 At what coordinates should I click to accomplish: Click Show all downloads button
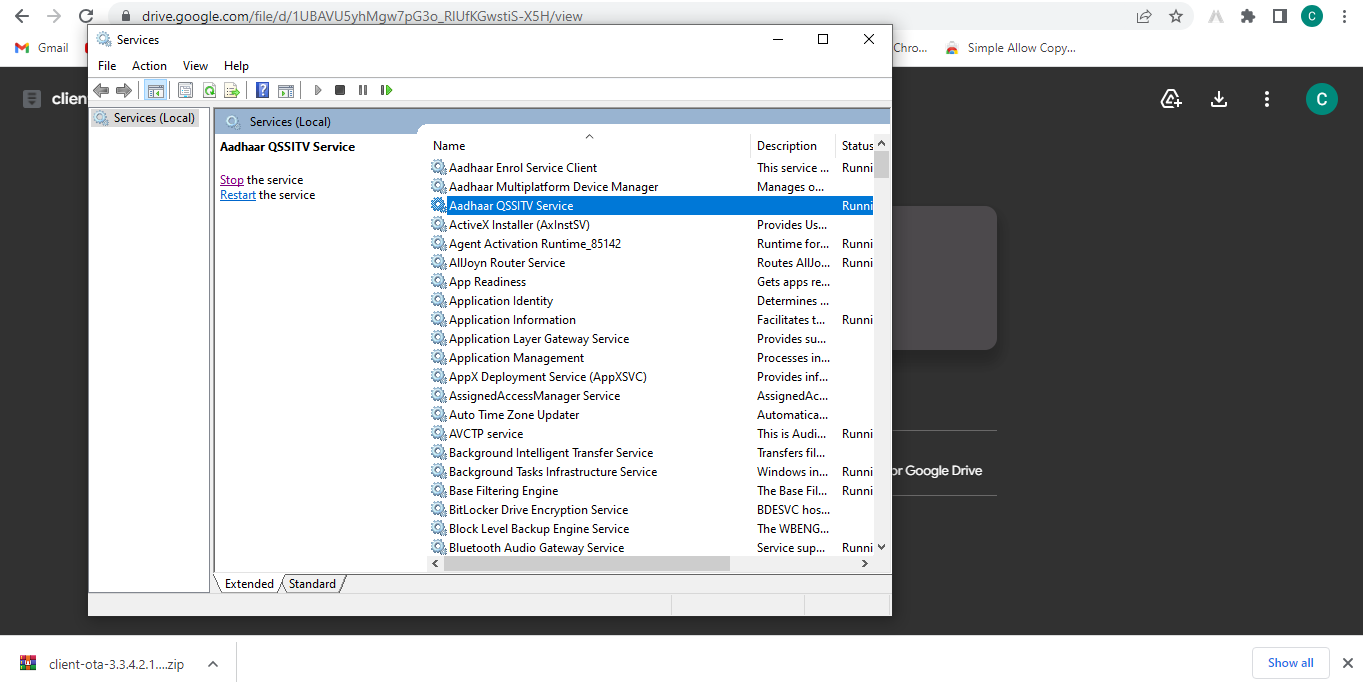(1291, 663)
